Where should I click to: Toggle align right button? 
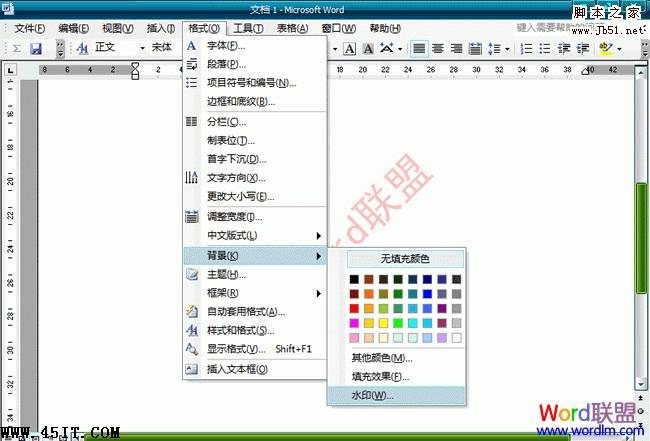[x=456, y=48]
